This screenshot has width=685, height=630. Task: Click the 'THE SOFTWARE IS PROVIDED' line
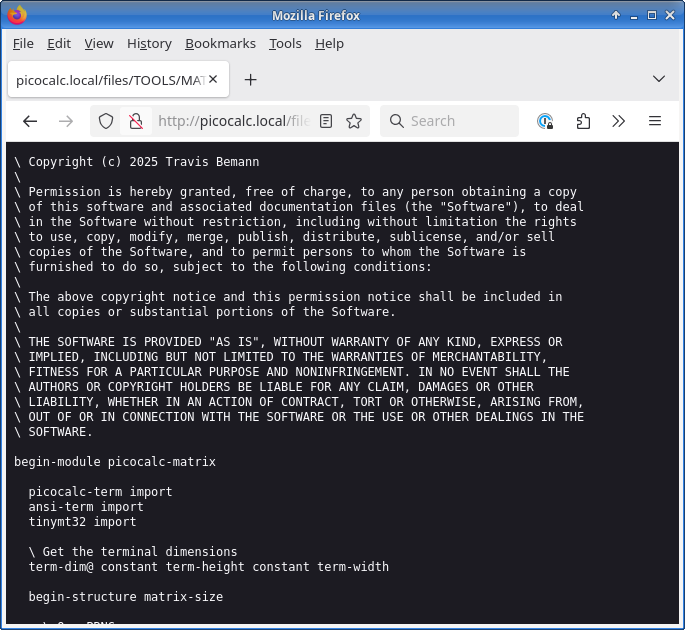coord(288,342)
